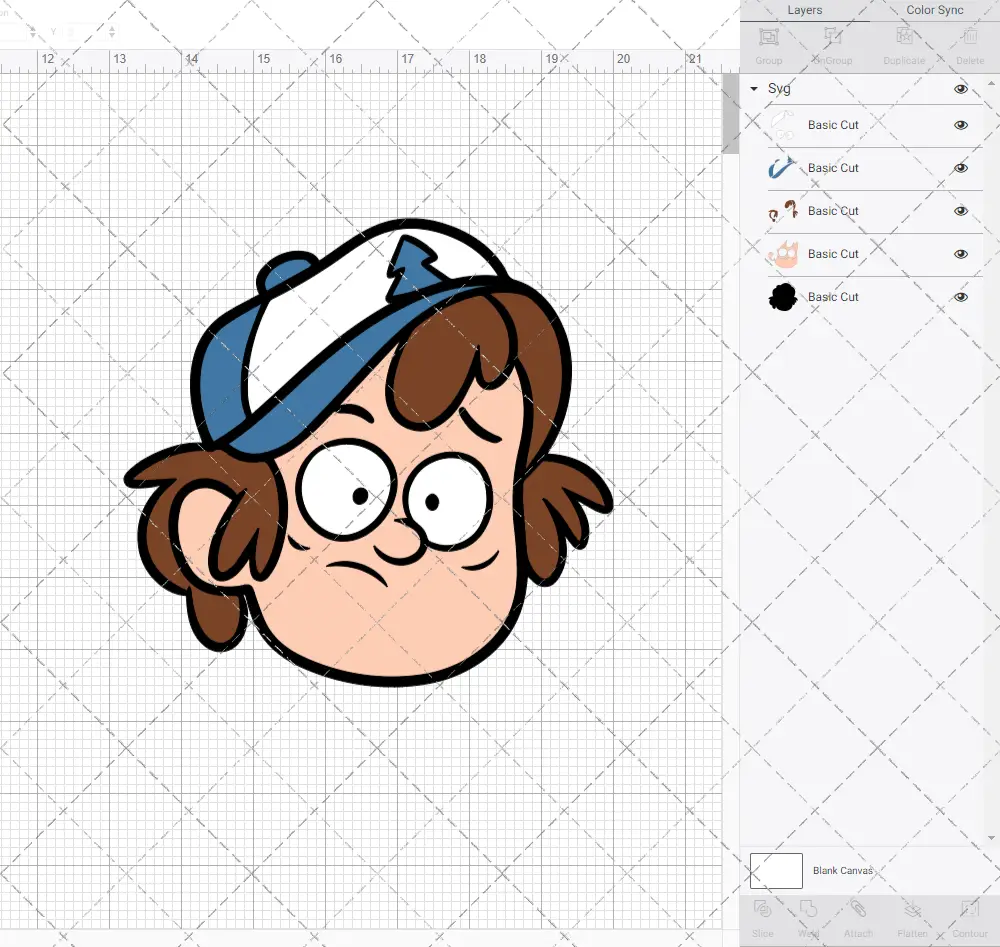The height and width of the screenshot is (947, 1000).
Task: Collapse the Svg group in layers
Action: pos(754,89)
